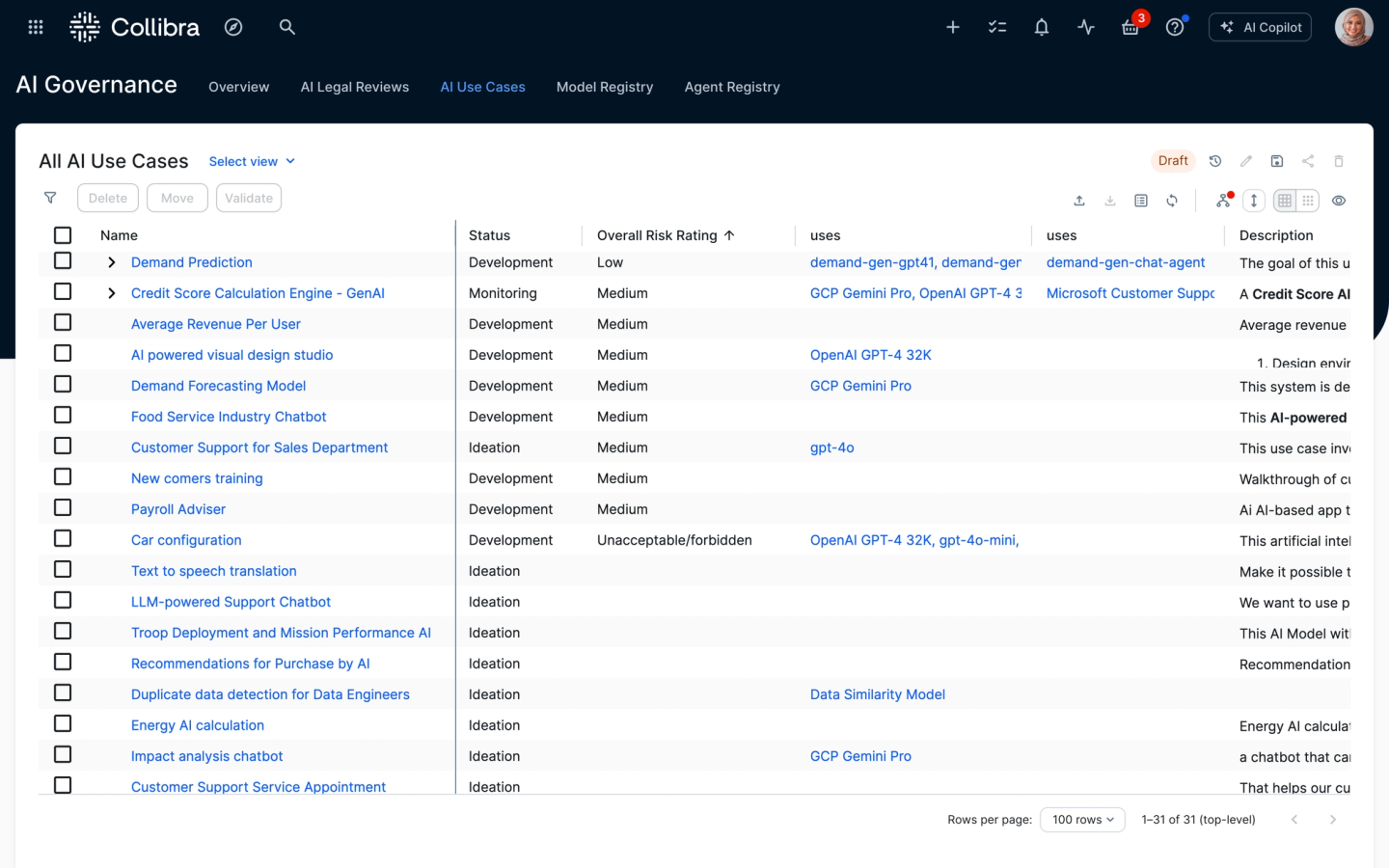Open the AI Copilot button

pos(1261,27)
